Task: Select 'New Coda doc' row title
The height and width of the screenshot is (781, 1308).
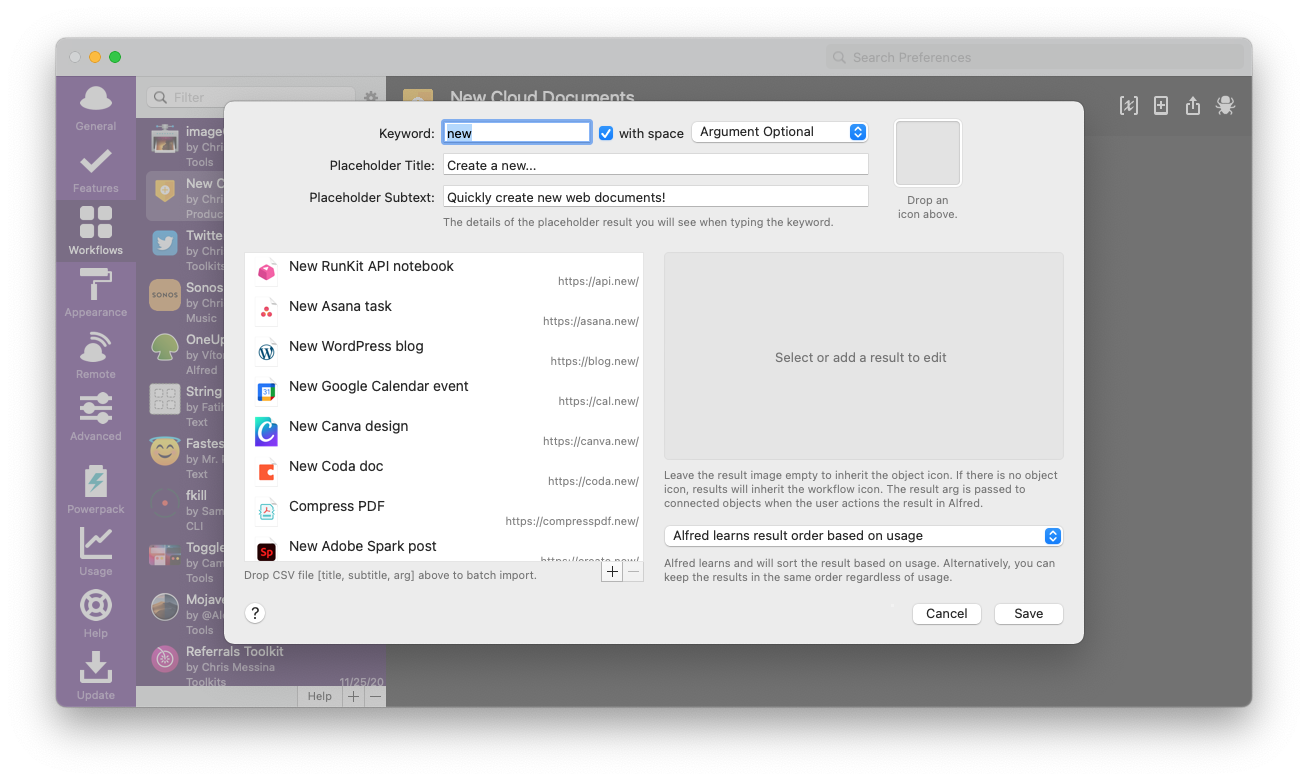Action: point(336,466)
